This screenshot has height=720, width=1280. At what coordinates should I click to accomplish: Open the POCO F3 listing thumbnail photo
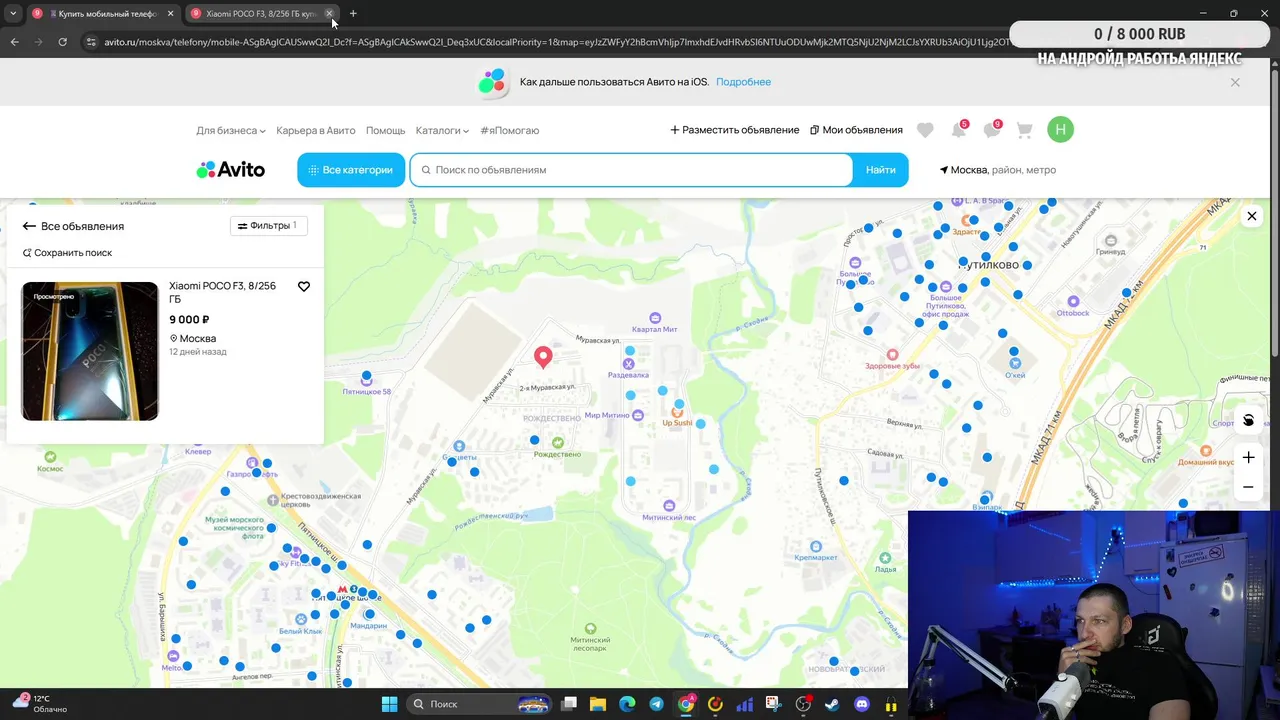90,351
